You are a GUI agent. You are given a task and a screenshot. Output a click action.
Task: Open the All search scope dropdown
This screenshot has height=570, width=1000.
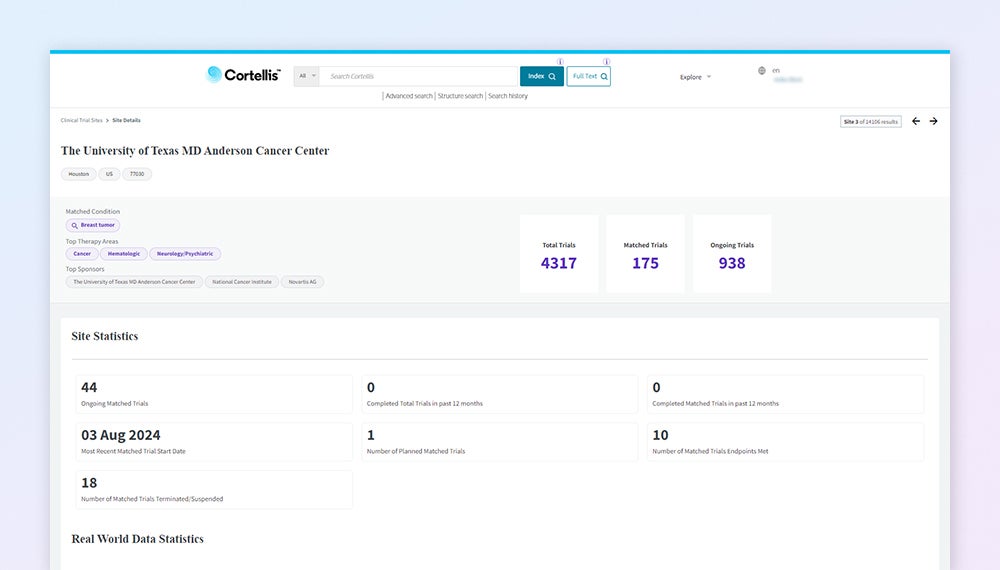[x=307, y=76]
